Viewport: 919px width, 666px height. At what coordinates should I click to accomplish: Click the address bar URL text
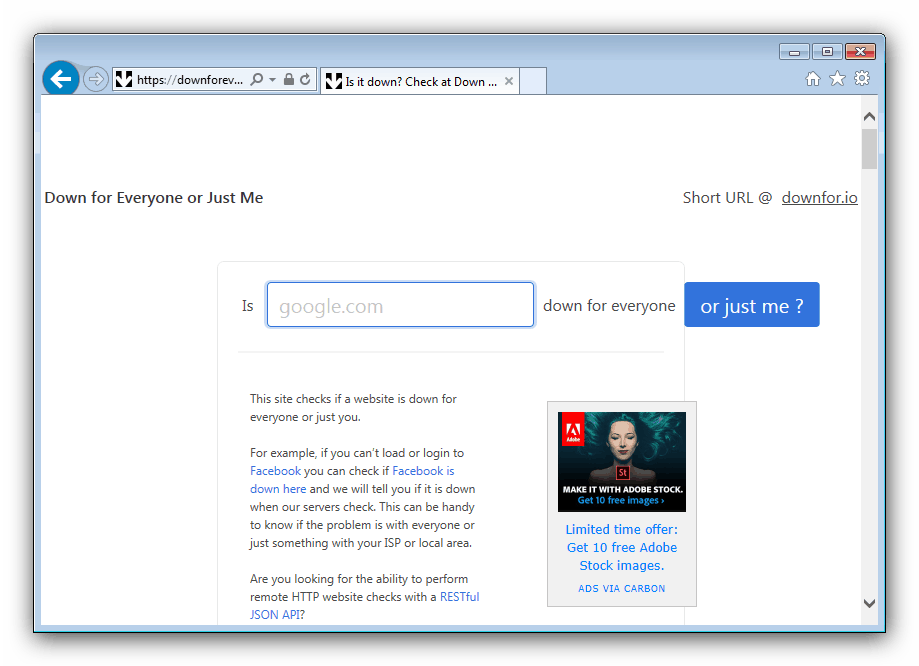190,80
